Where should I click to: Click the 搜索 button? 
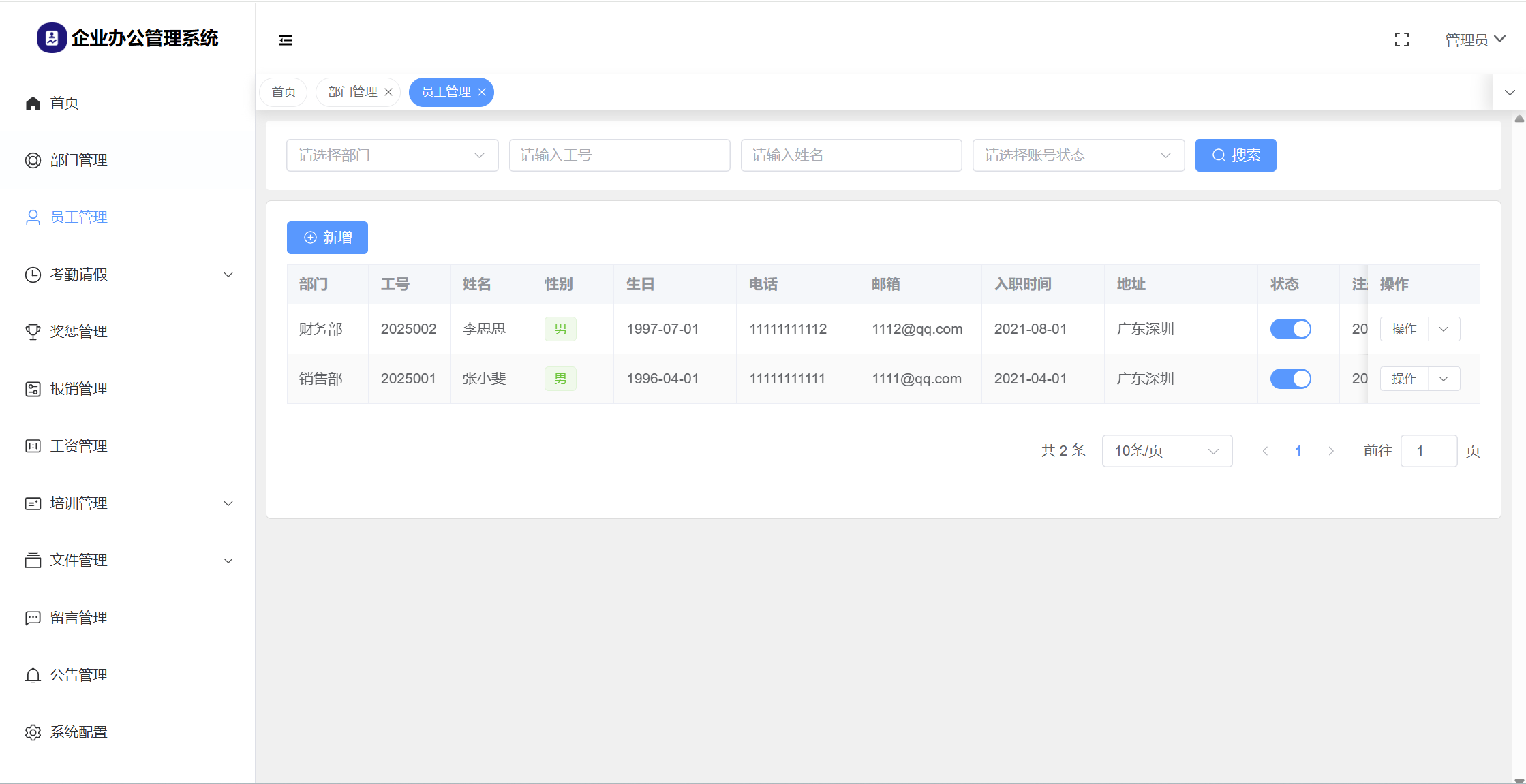[x=1235, y=155]
